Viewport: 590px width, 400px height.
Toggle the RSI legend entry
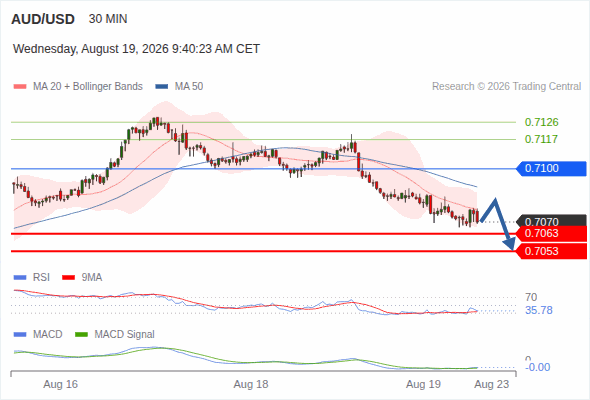[32, 278]
